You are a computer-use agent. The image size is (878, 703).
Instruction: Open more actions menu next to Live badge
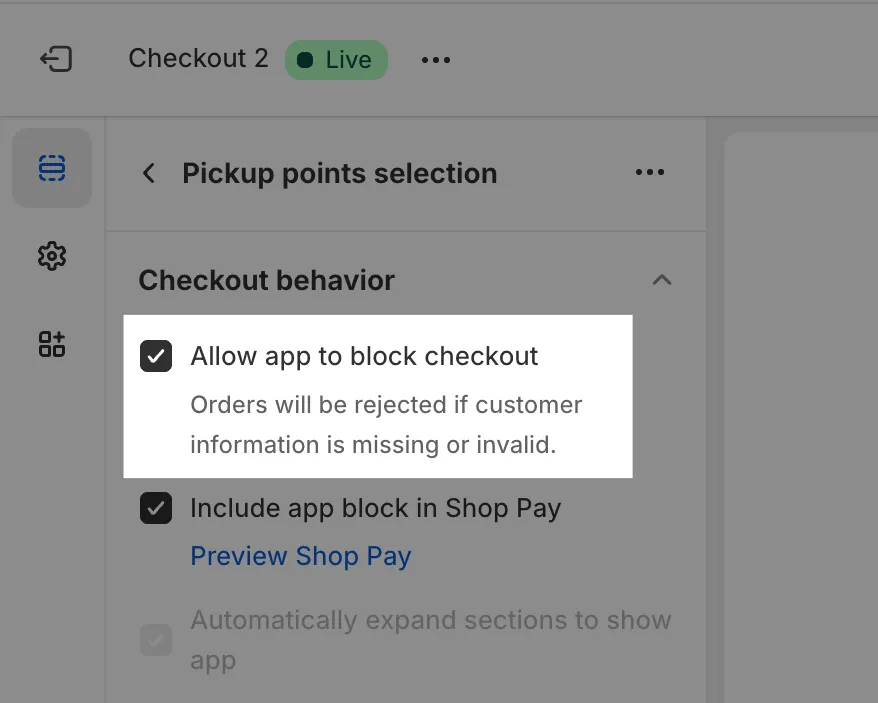(x=436, y=60)
